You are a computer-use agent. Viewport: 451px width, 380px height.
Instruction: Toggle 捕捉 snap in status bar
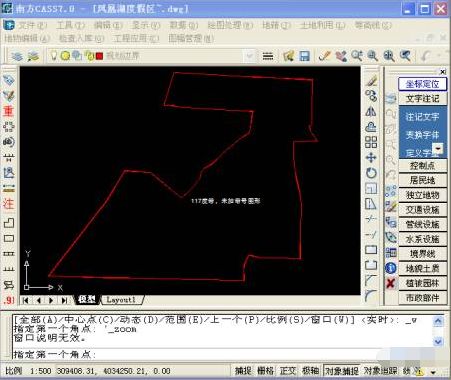pyautogui.click(x=243, y=371)
